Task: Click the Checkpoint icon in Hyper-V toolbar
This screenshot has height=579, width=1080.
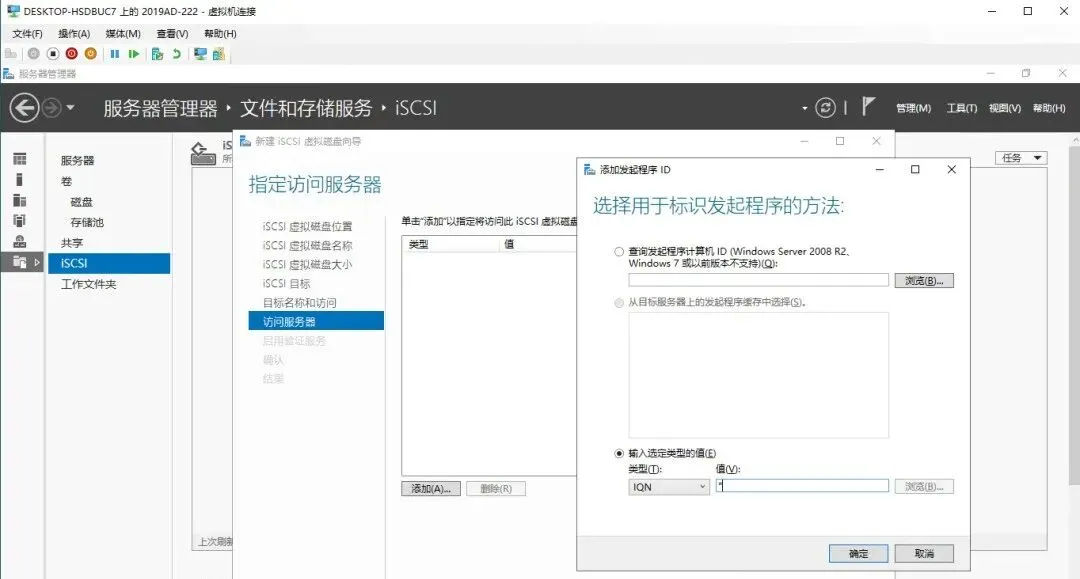Action: (x=158, y=56)
